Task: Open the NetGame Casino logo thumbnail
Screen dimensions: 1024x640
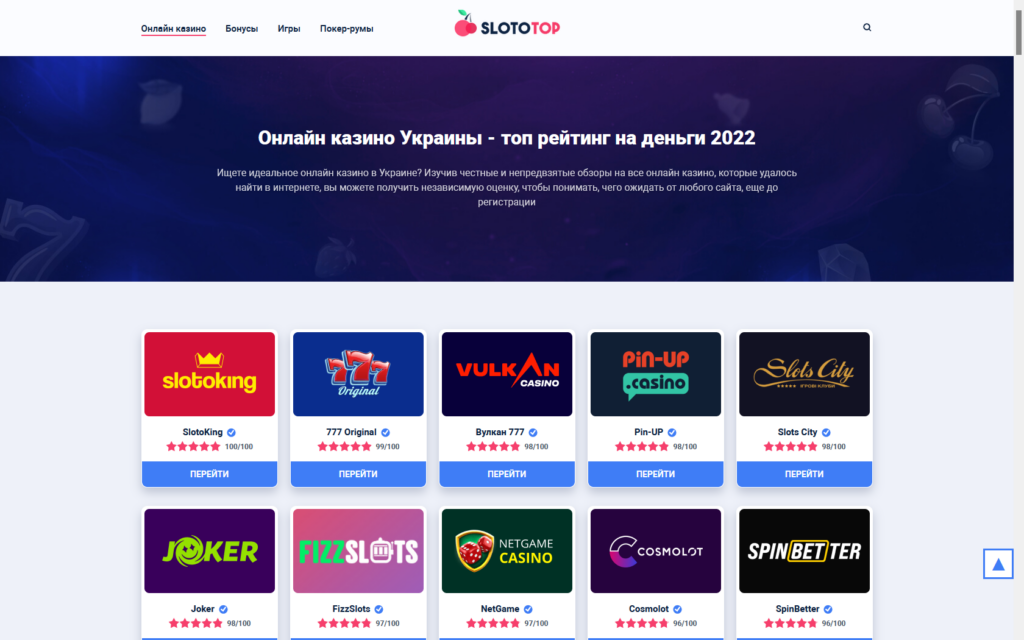Action: coord(507,551)
